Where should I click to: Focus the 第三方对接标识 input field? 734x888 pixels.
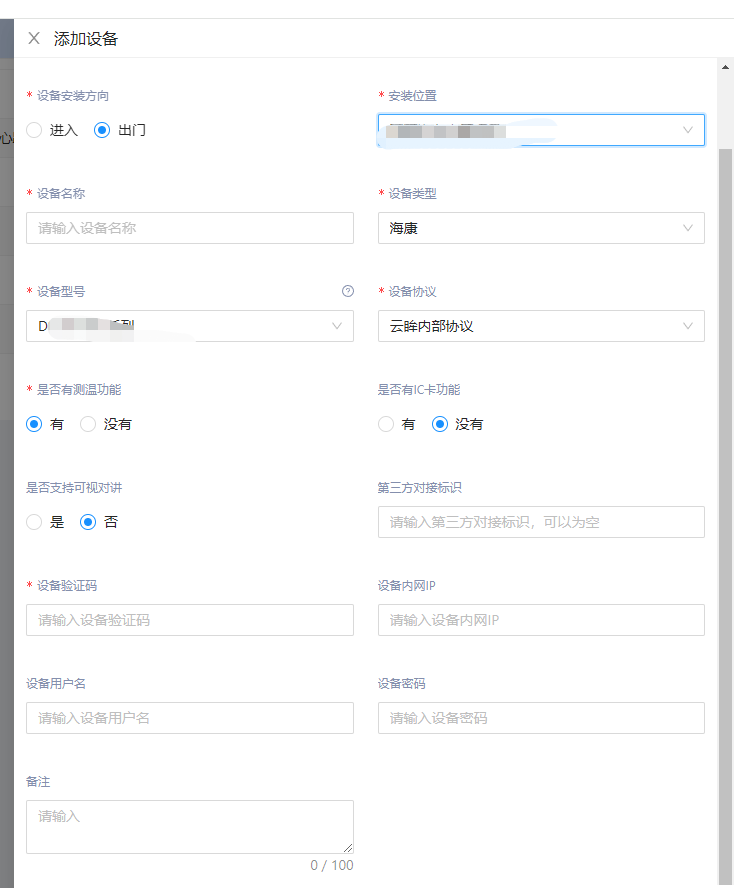pos(540,522)
